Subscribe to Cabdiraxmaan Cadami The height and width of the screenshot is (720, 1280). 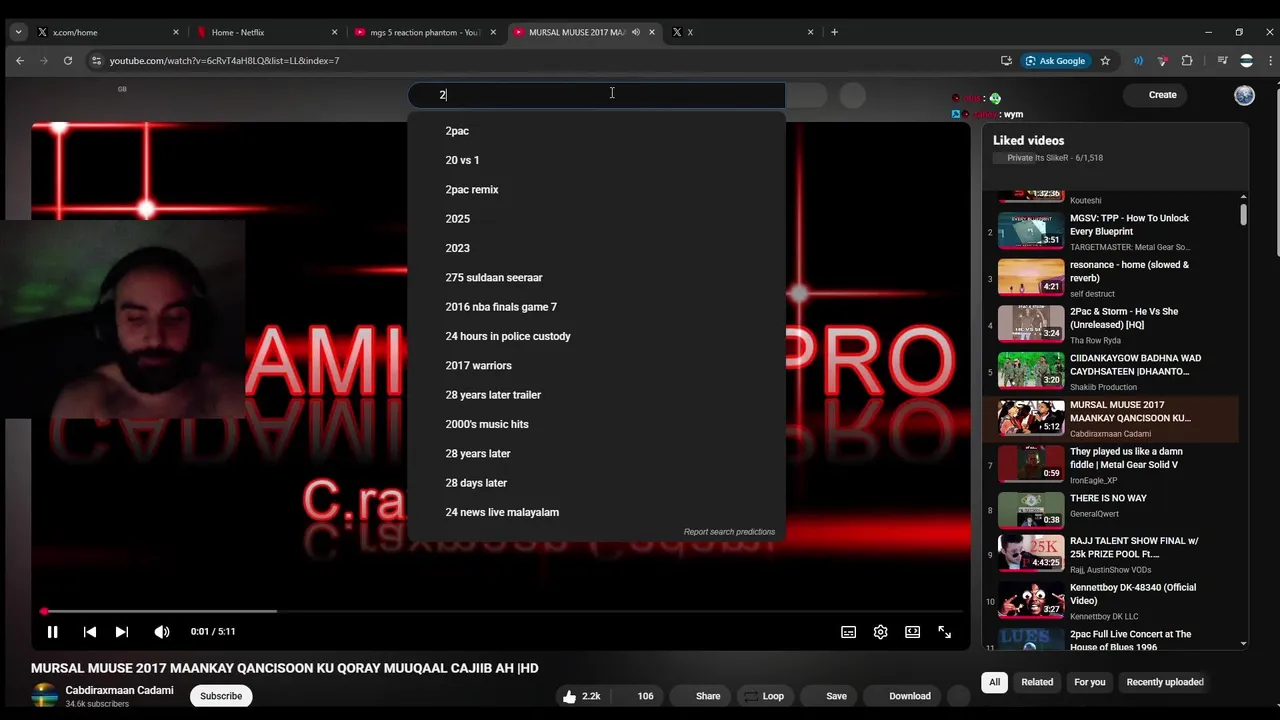click(221, 696)
